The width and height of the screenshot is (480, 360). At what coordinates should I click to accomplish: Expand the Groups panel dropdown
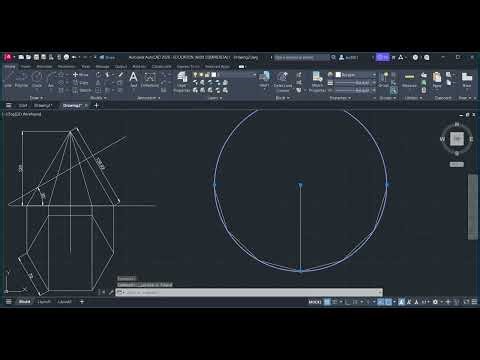click(387, 98)
